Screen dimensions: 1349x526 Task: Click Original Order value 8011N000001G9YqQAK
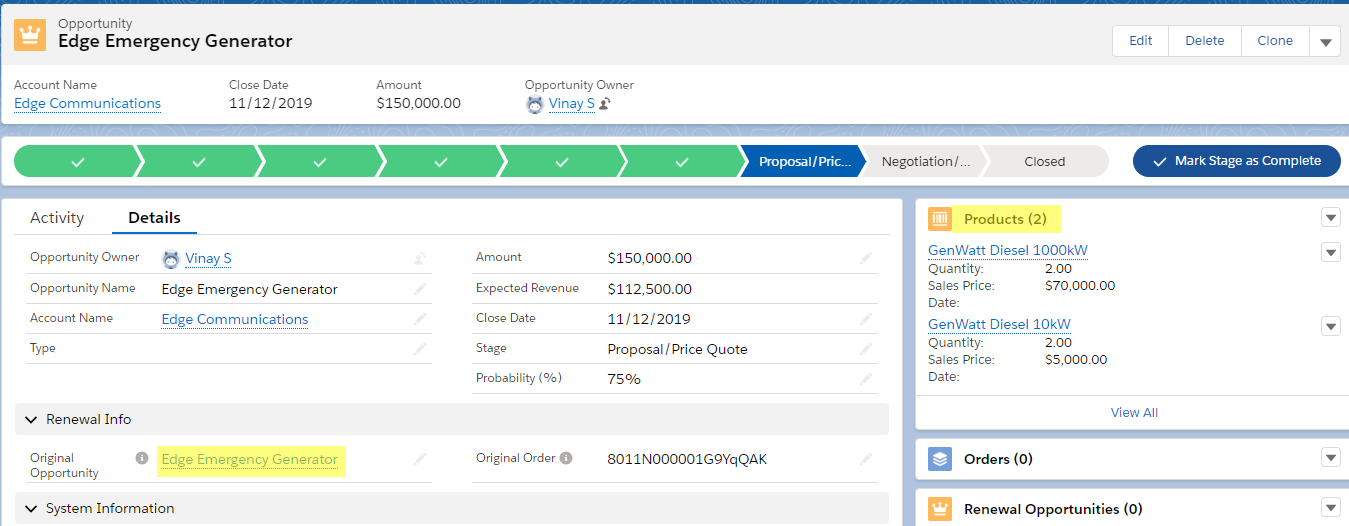pos(687,460)
